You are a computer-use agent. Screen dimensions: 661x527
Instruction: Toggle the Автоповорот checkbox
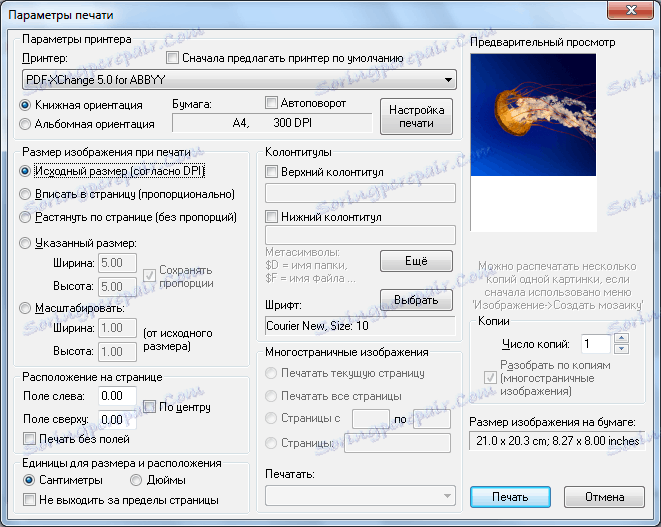tap(271, 102)
